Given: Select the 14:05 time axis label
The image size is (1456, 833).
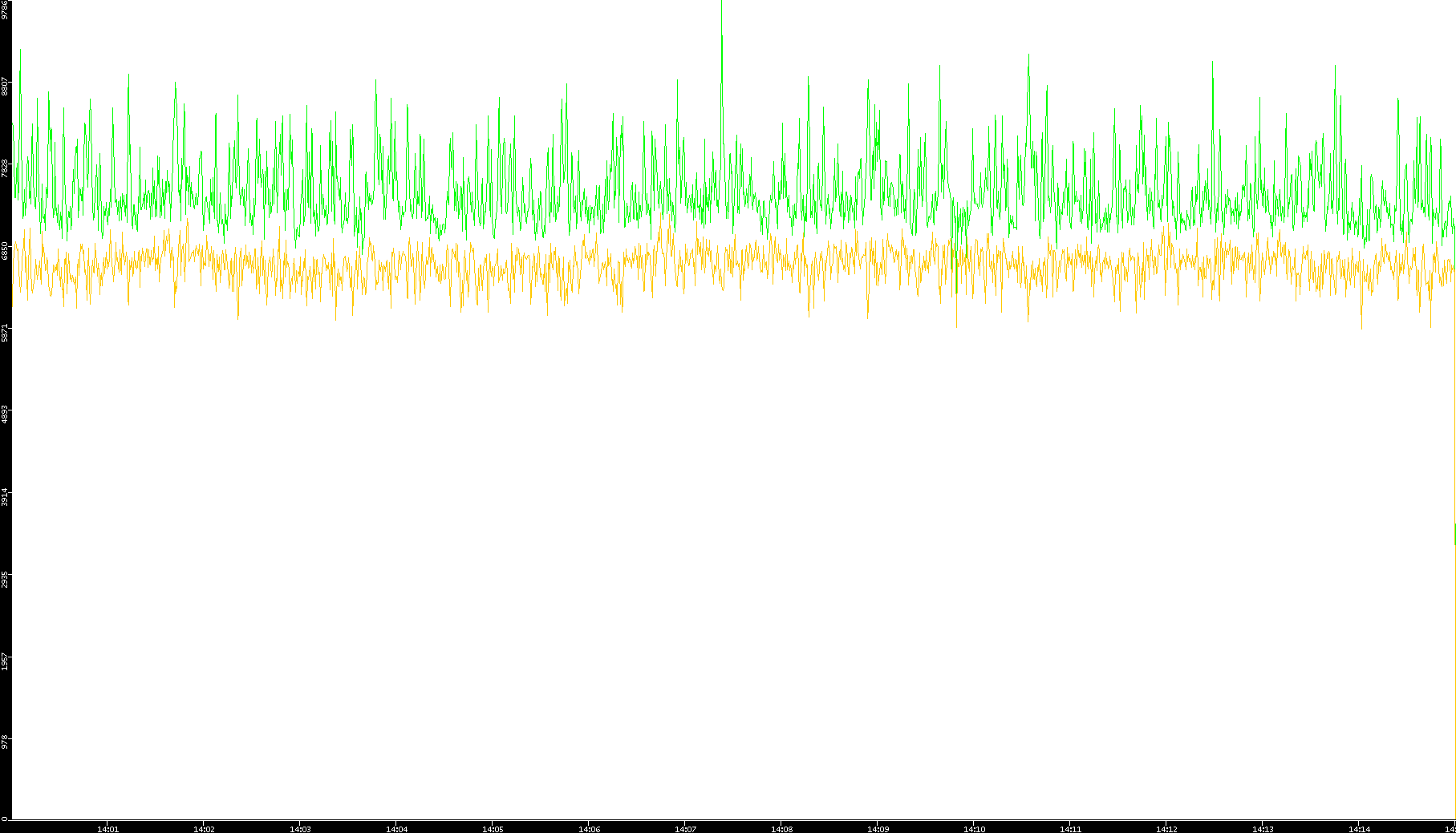Looking at the screenshot, I should [x=493, y=829].
